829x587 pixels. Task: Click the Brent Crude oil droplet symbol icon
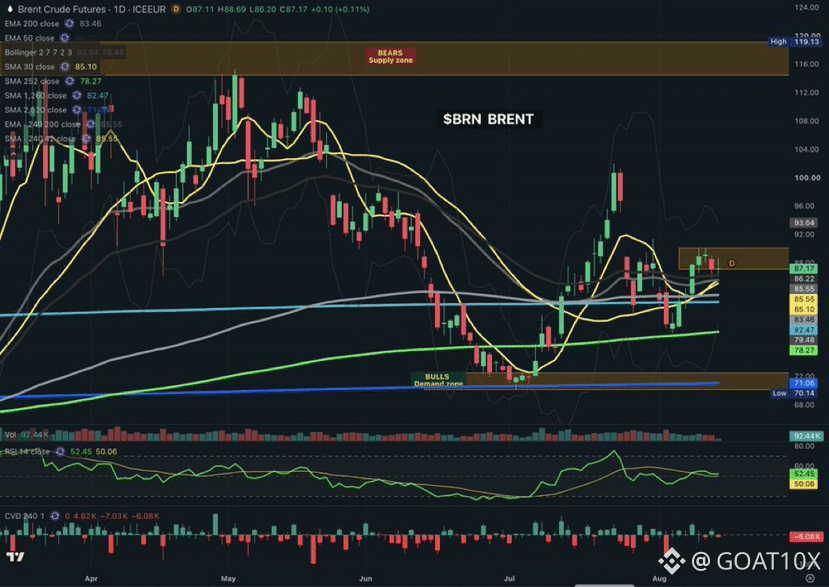(x=10, y=9)
